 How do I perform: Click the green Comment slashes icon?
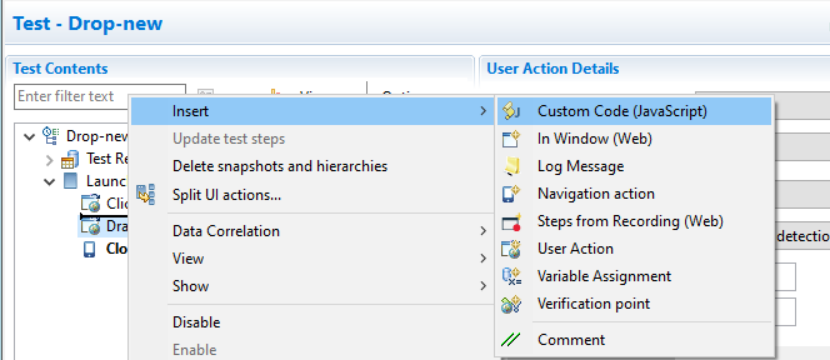tap(510, 340)
